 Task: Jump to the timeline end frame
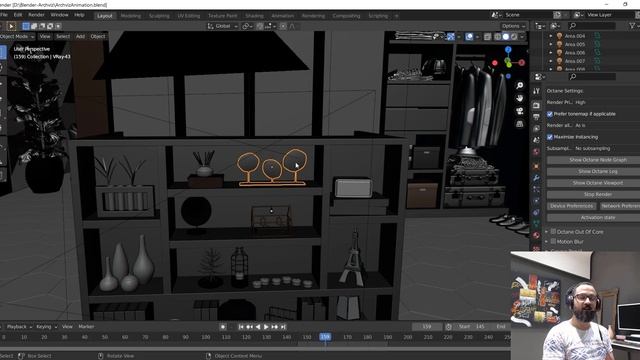pos(283,327)
